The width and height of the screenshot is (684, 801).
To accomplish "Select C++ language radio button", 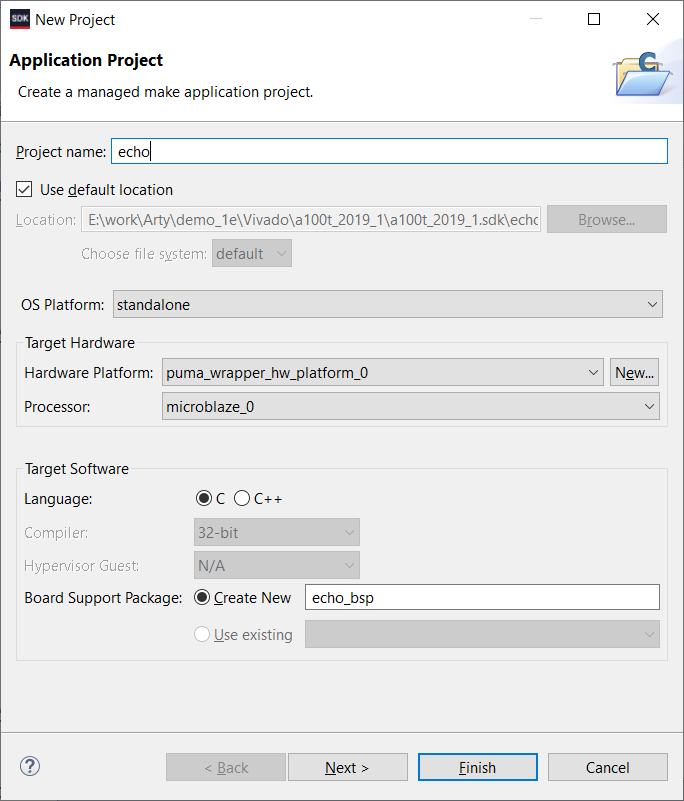I will 242,499.
